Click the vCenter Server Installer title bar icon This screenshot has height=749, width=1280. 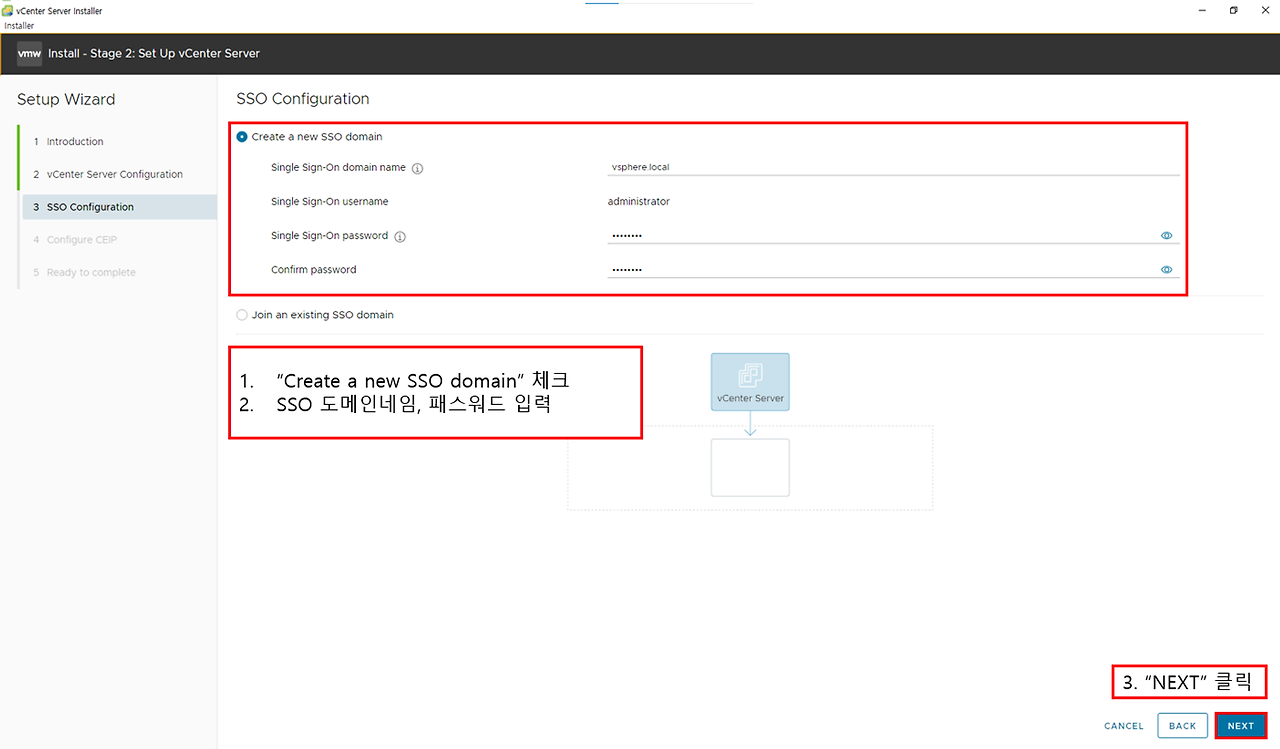tap(8, 11)
